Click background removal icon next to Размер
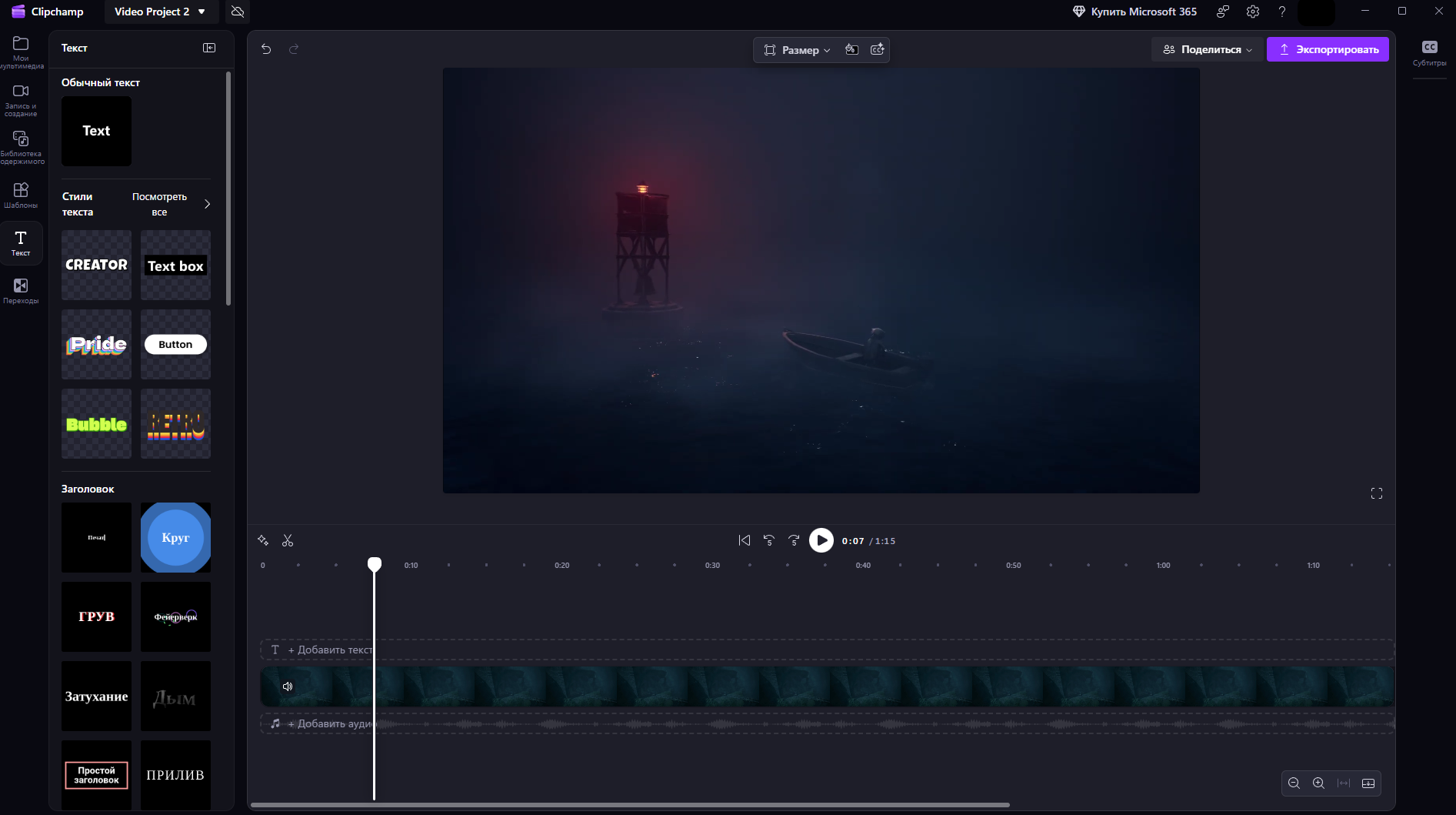The width and height of the screenshot is (1456, 815). click(x=851, y=49)
